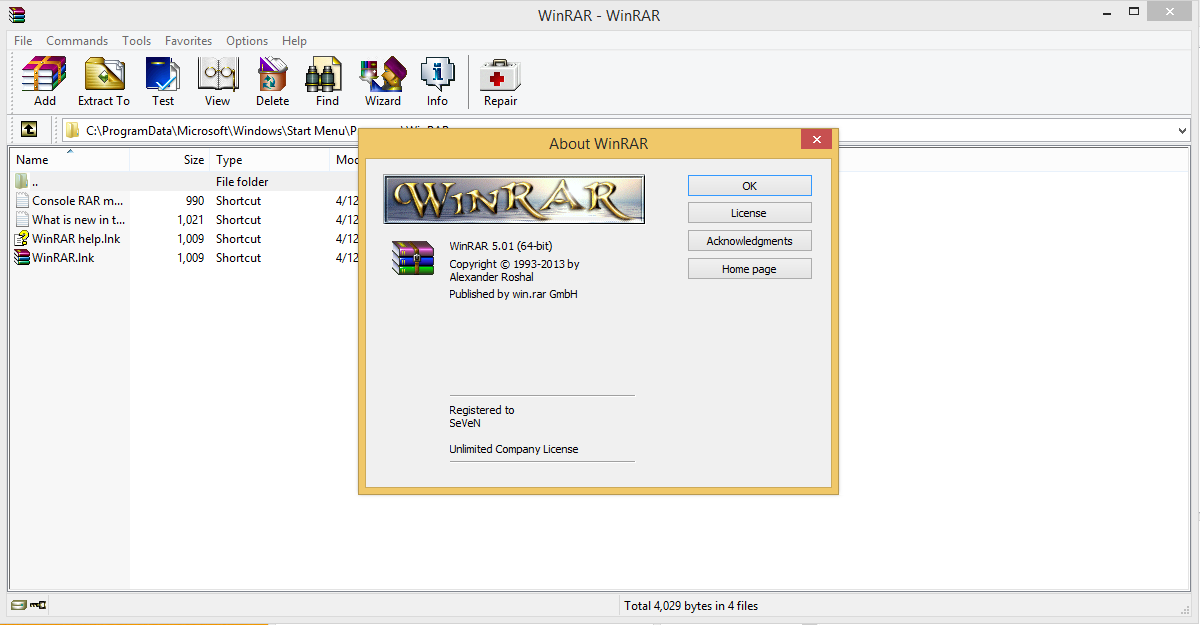
Task: Click the parent folder '..' icon
Action: pyautogui.click(x=22, y=182)
